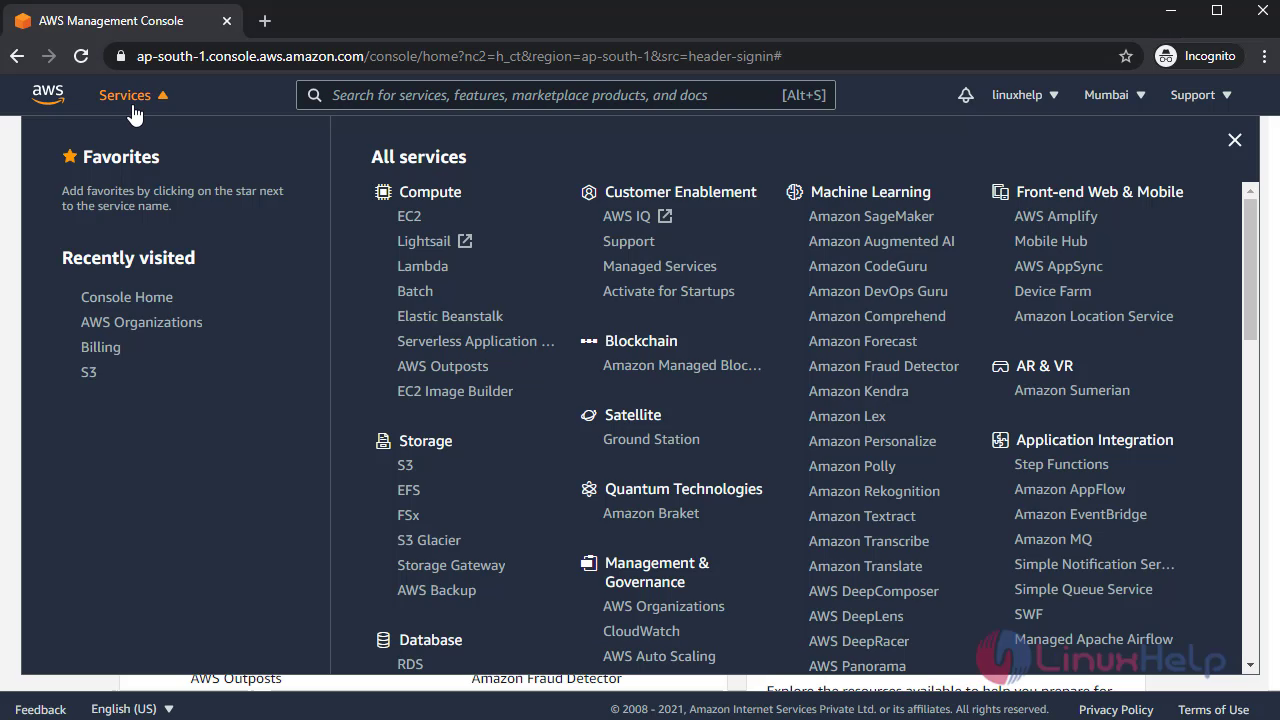Open Amazon Braket service
1280x720 pixels.
coord(651,513)
